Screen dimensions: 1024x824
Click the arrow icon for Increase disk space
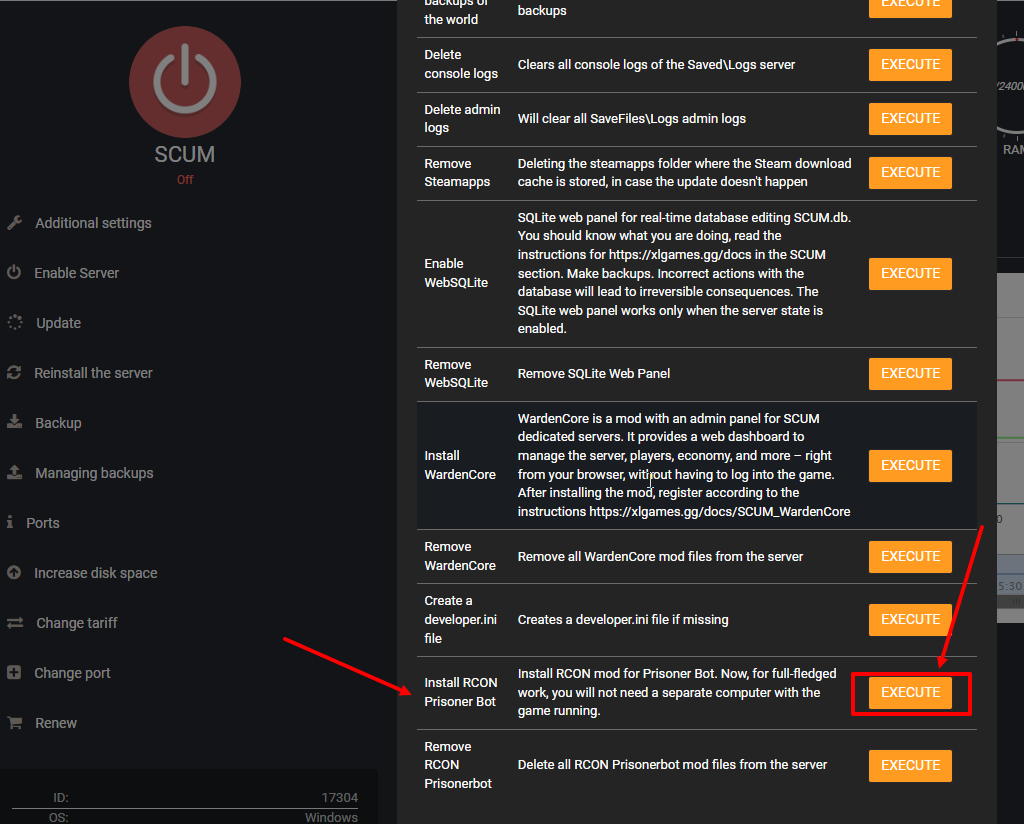pyautogui.click(x=14, y=573)
